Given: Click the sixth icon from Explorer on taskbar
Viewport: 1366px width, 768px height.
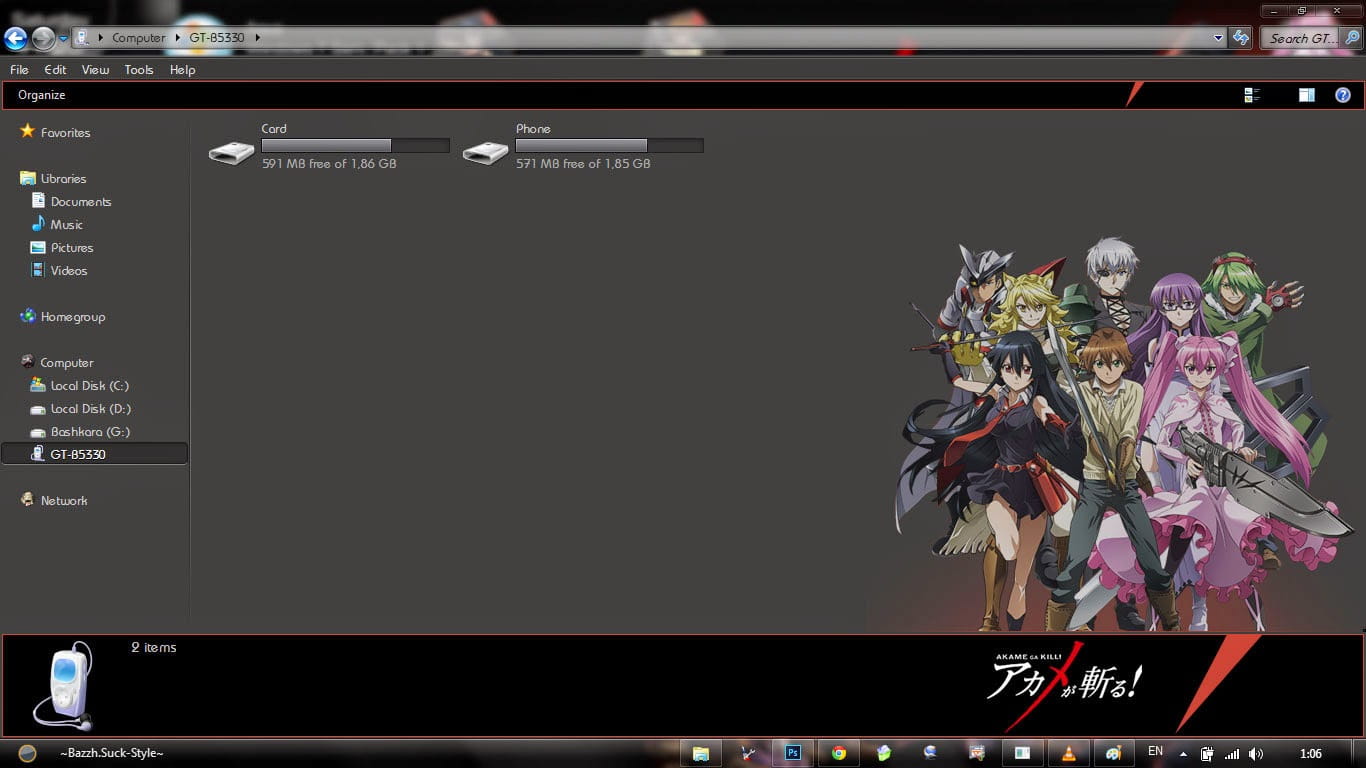Looking at the screenshot, I should pyautogui.click(x=977, y=753).
